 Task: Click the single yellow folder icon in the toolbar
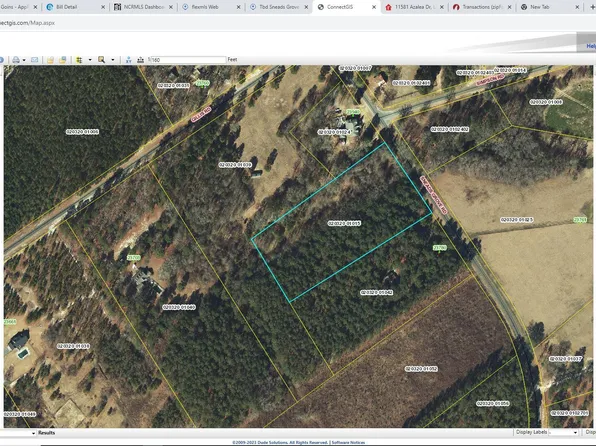(51, 60)
